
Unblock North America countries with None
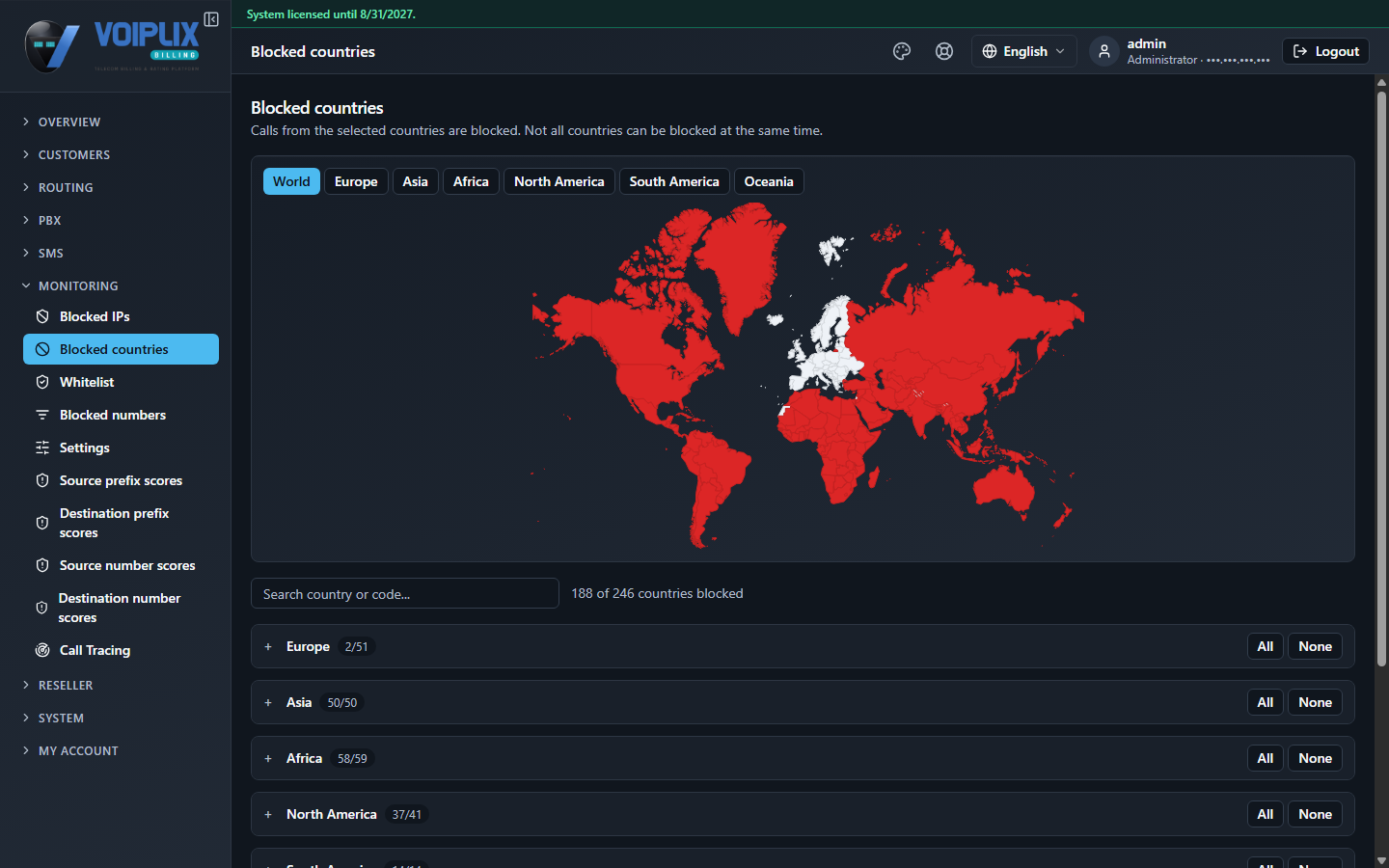tap(1315, 814)
